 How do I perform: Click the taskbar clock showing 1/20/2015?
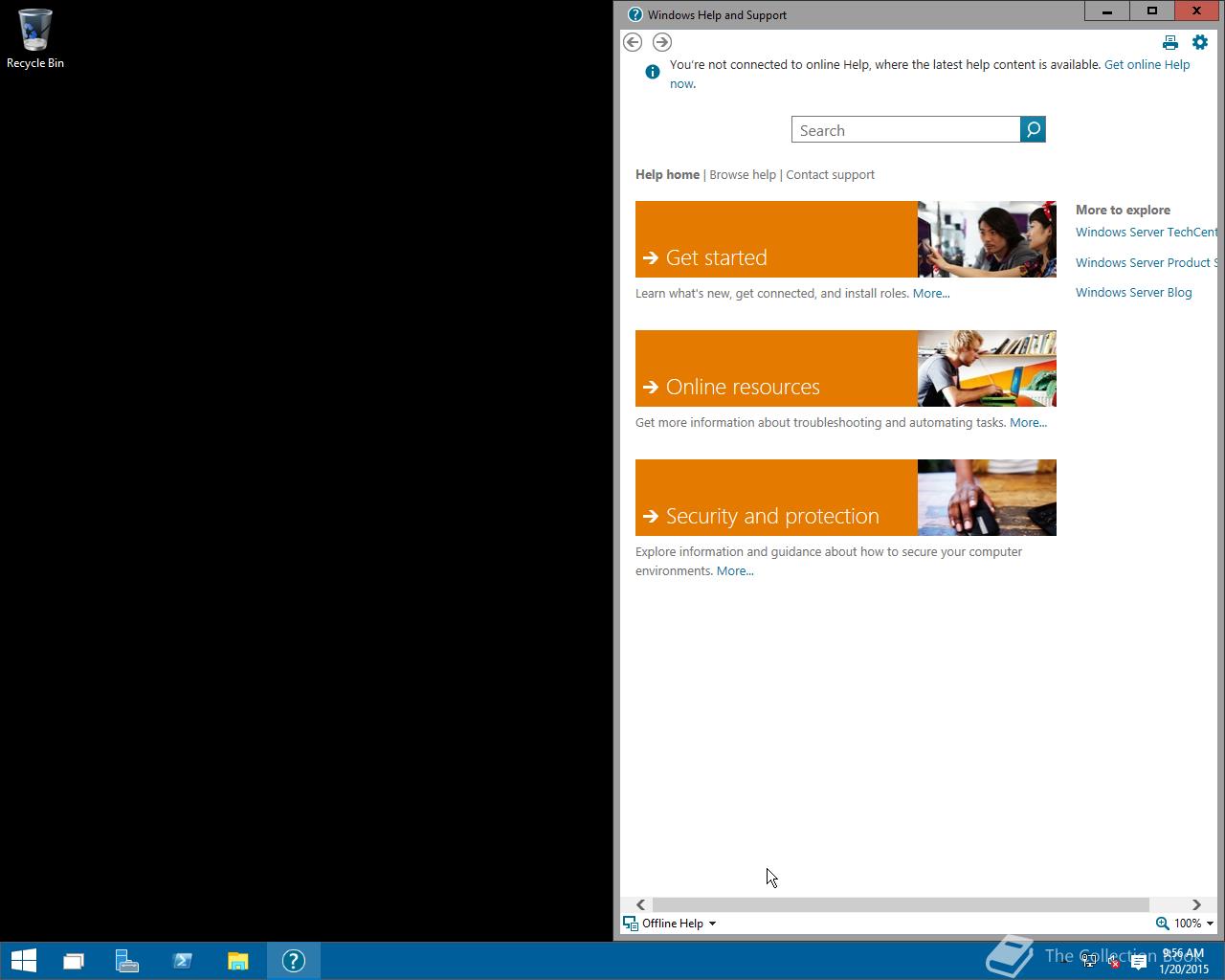click(x=1184, y=961)
